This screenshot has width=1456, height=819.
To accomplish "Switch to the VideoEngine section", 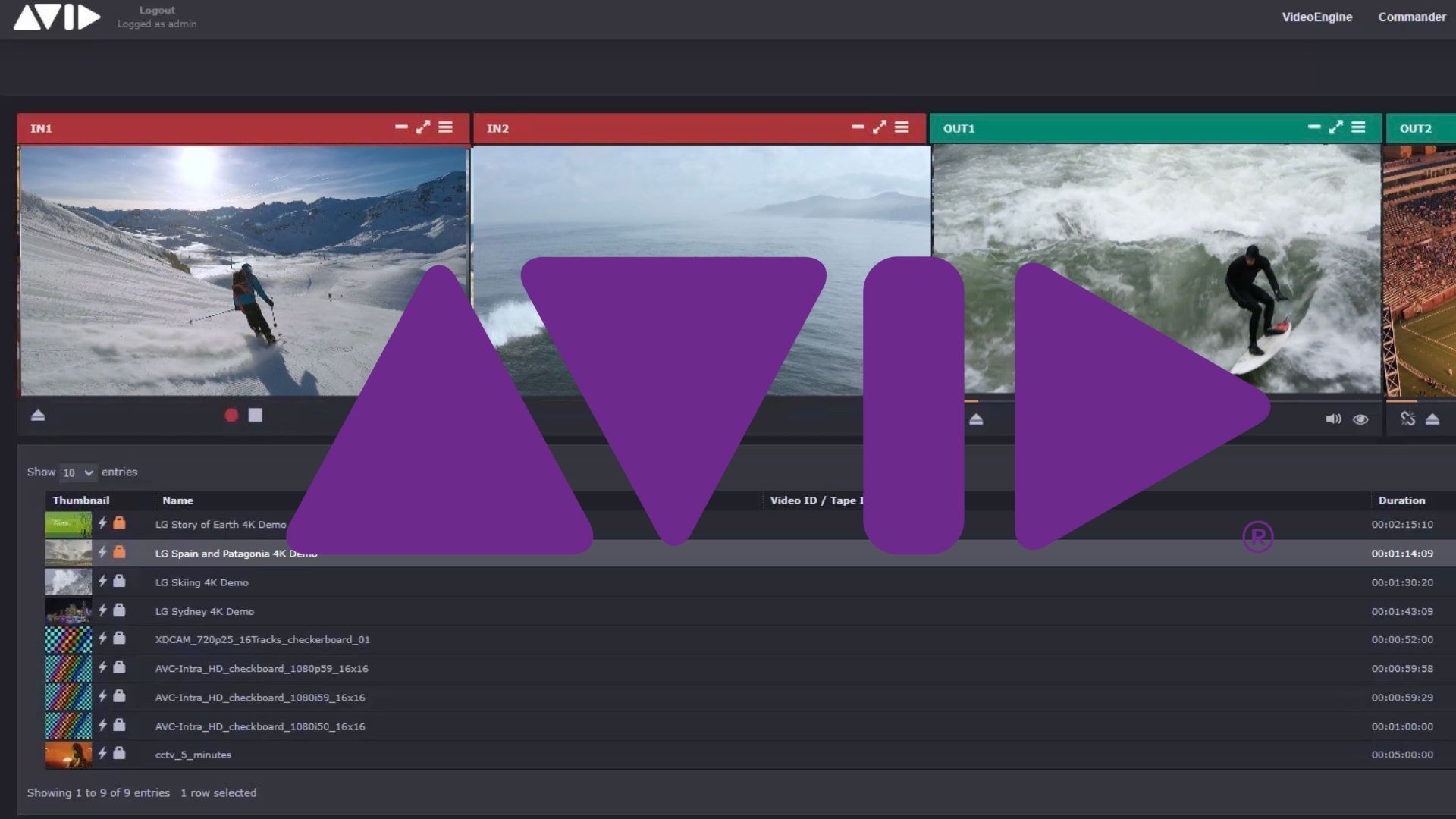I will [x=1316, y=17].
